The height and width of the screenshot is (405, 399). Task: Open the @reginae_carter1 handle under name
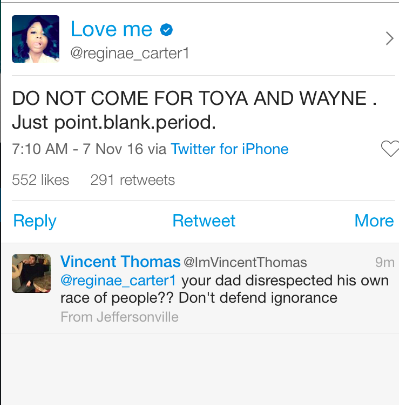pyautogui.click(x=129, y=53)
